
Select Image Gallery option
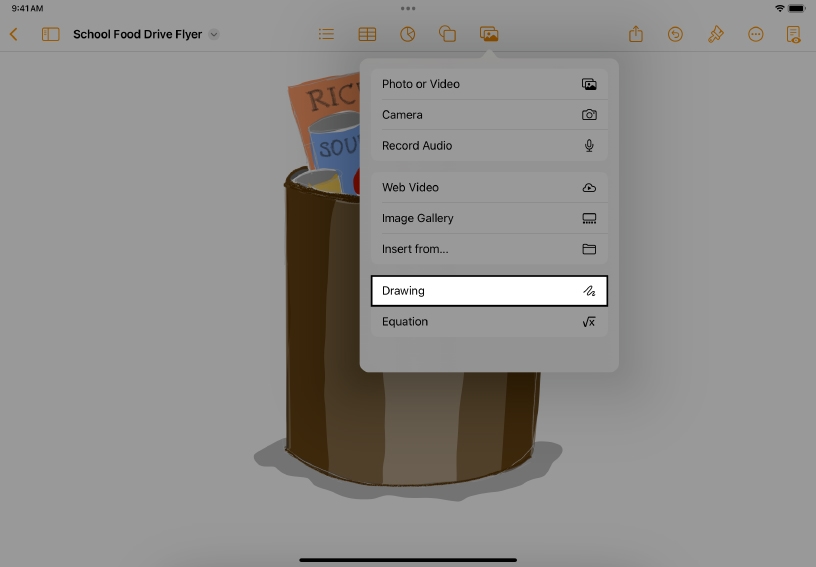pos(489,218)
